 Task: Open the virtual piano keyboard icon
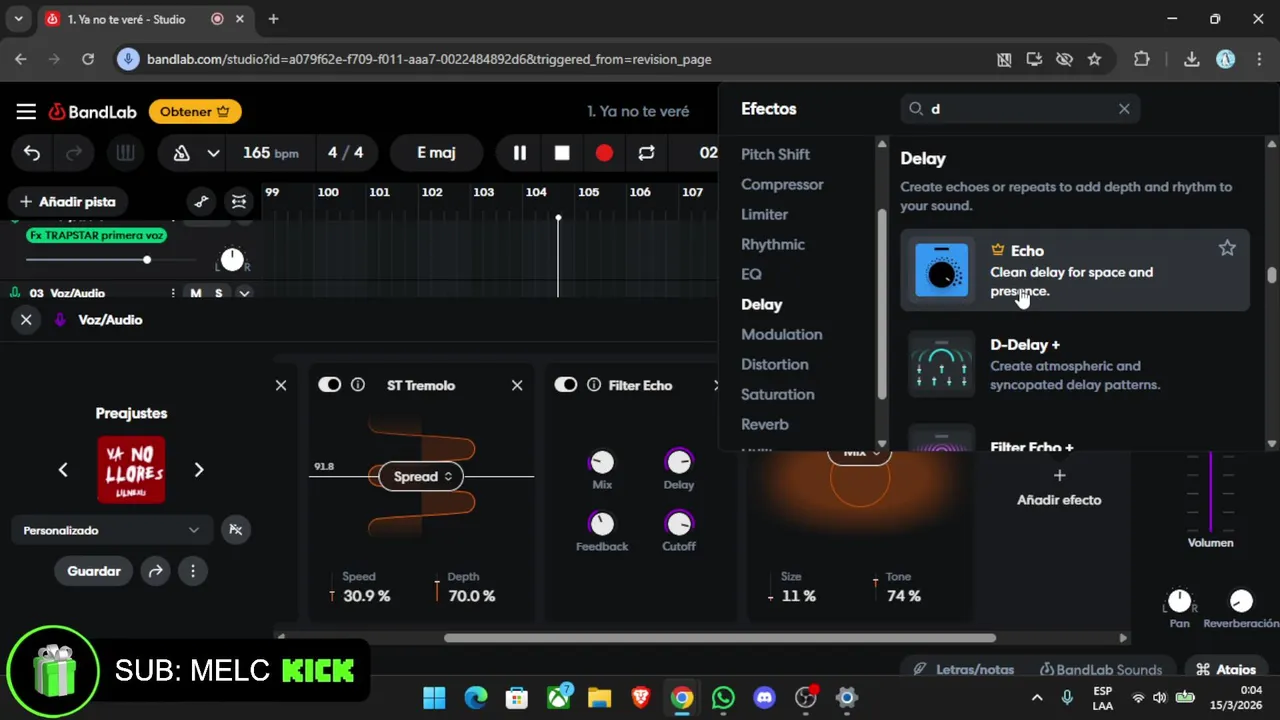[125, 153]
